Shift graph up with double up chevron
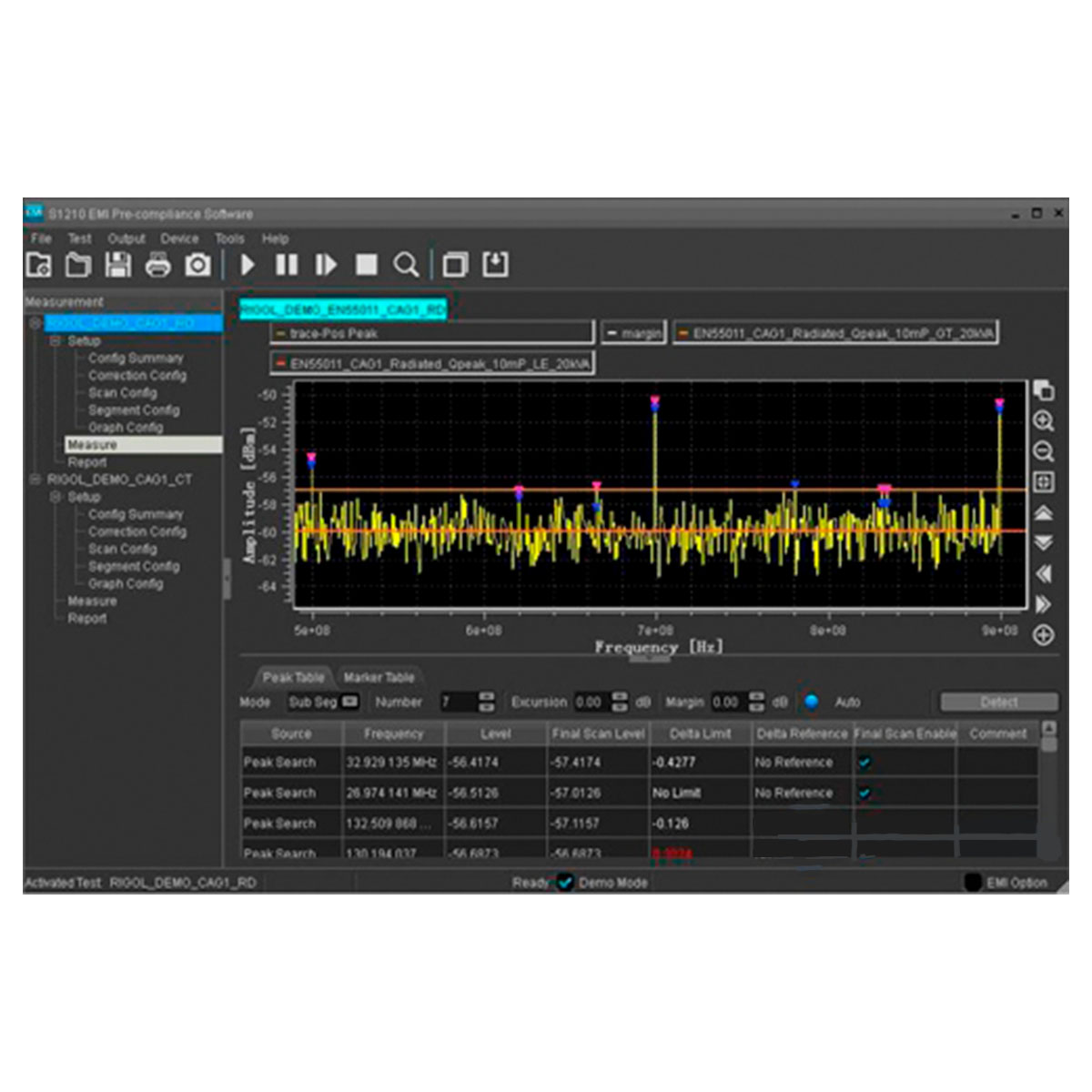 (1044, 513)
